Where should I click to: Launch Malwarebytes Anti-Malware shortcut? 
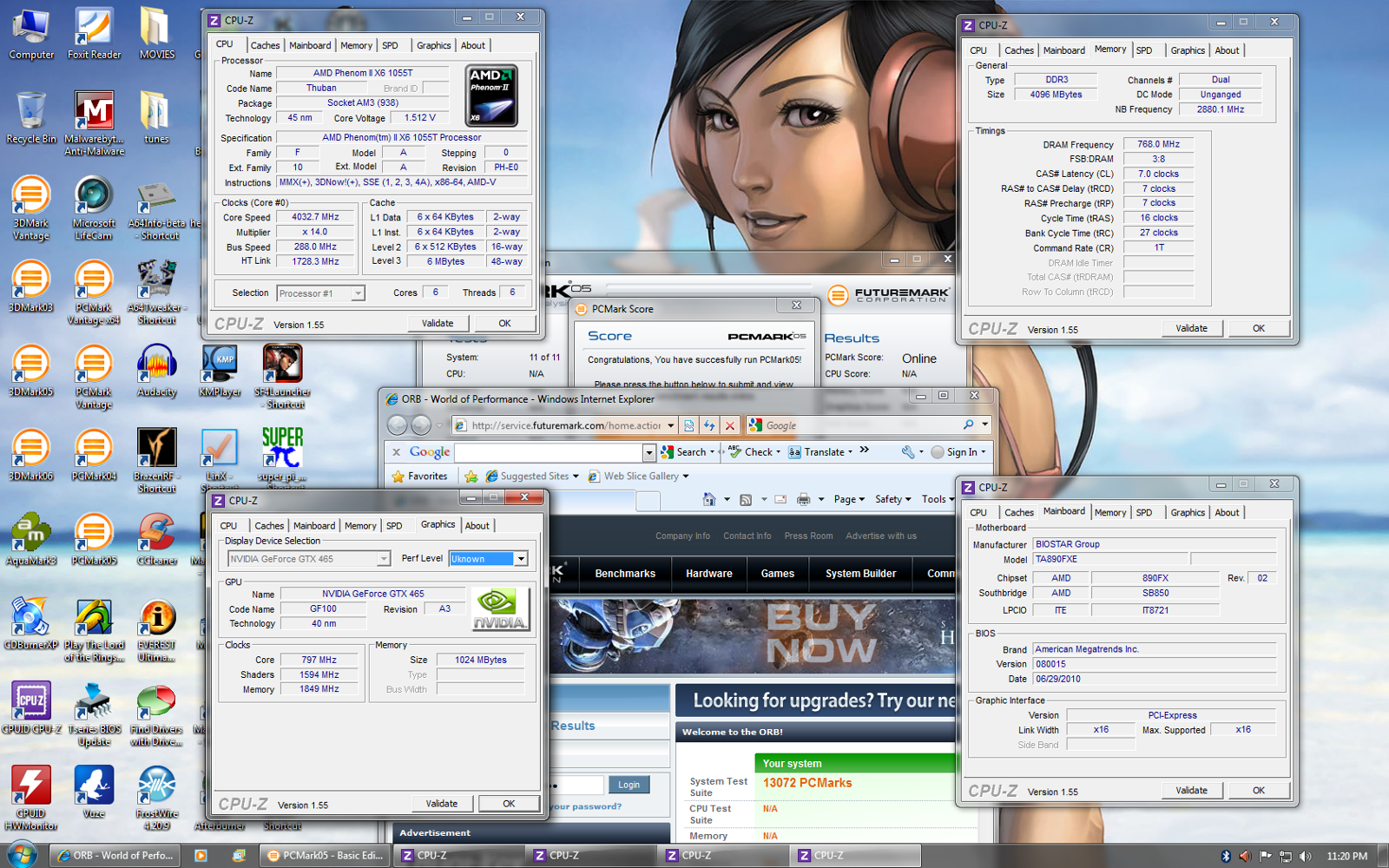click(94, 123)
